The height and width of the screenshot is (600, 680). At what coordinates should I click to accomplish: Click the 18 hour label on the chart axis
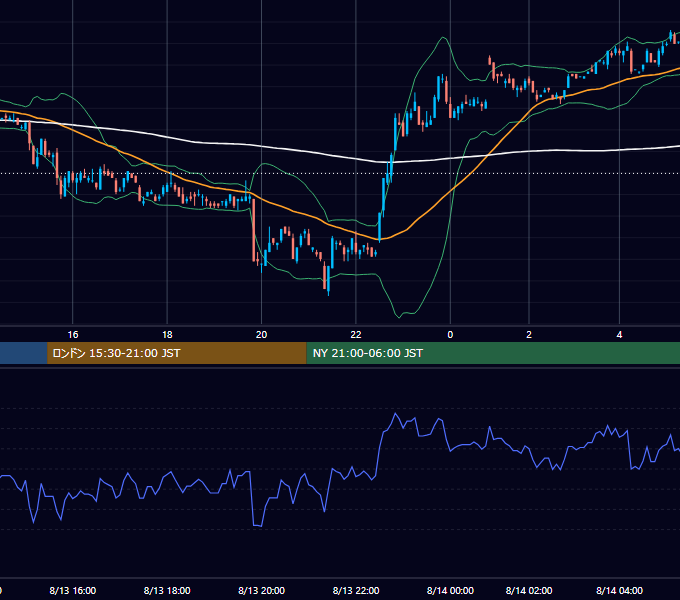[167, 335]
